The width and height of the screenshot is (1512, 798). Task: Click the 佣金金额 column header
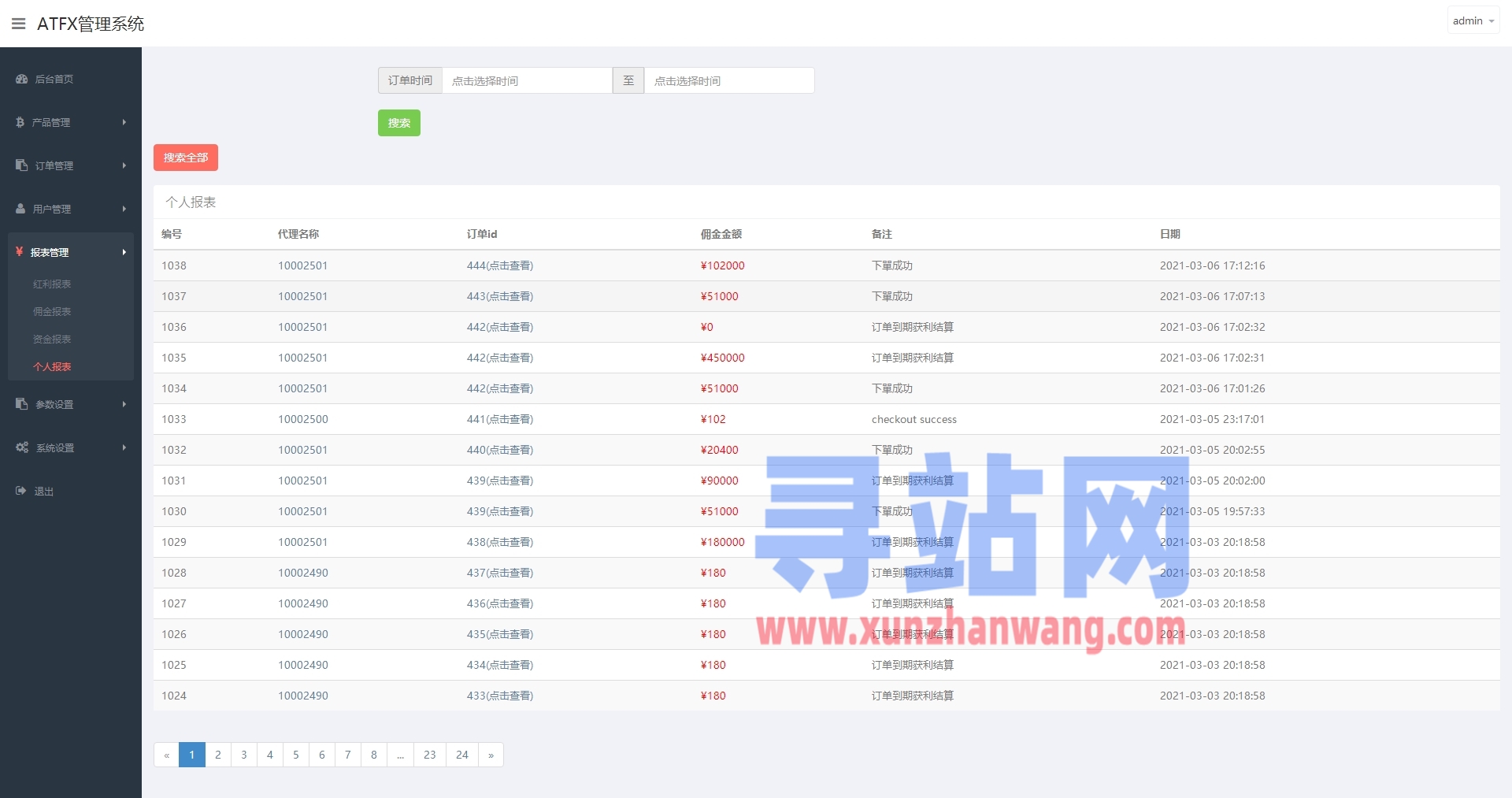coord(721,234)
